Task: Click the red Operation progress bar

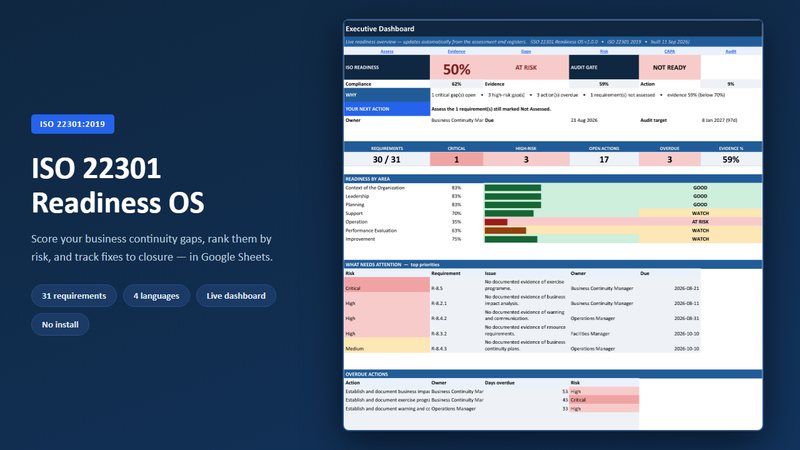Action: (496, 222)
